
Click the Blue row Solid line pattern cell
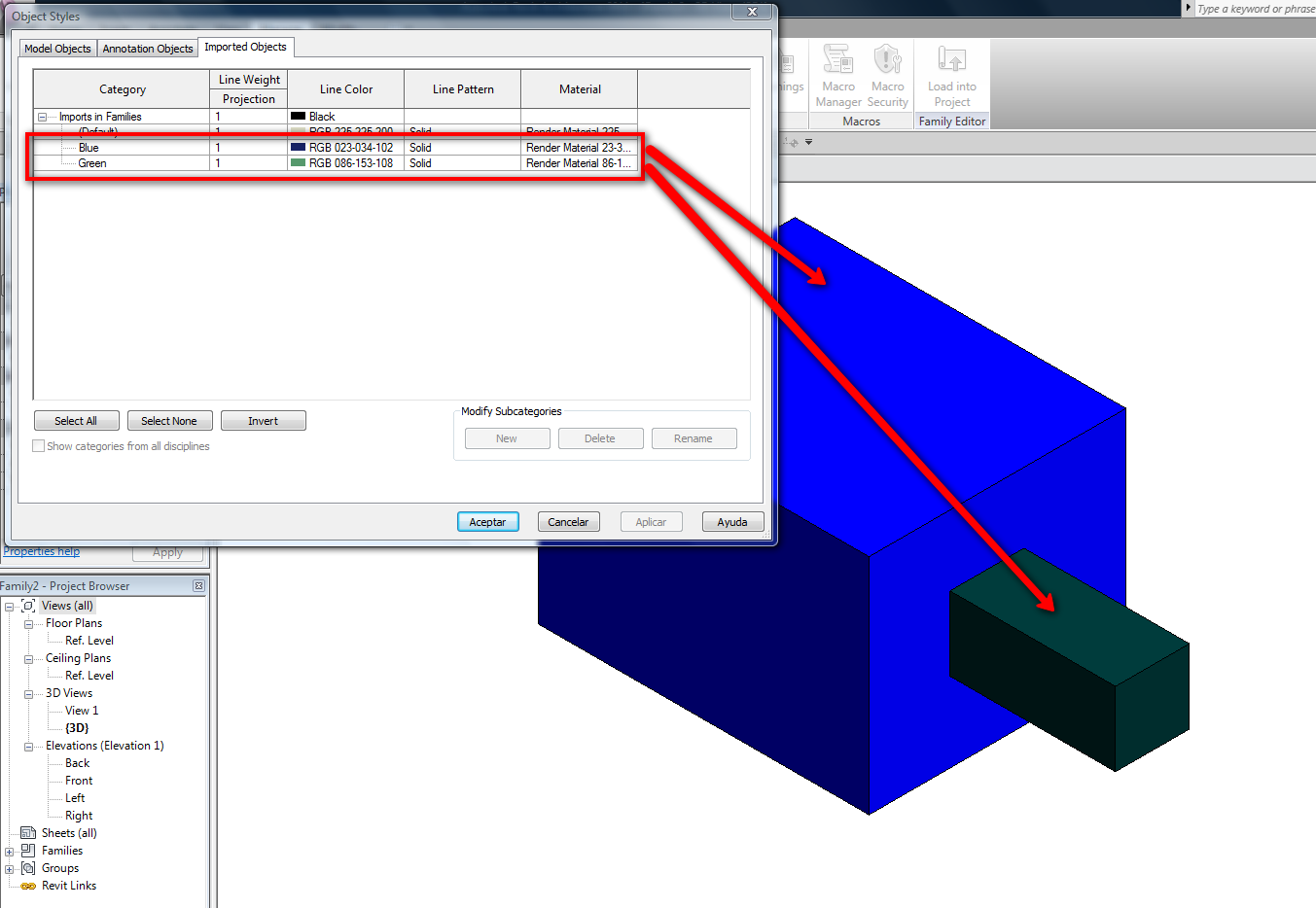[462, 148]
